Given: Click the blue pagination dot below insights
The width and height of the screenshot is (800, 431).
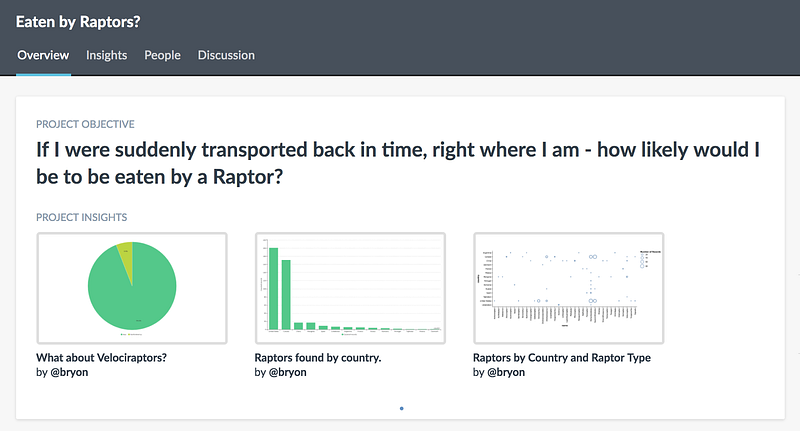Looking at the screenshot, I should pos(401,408).
